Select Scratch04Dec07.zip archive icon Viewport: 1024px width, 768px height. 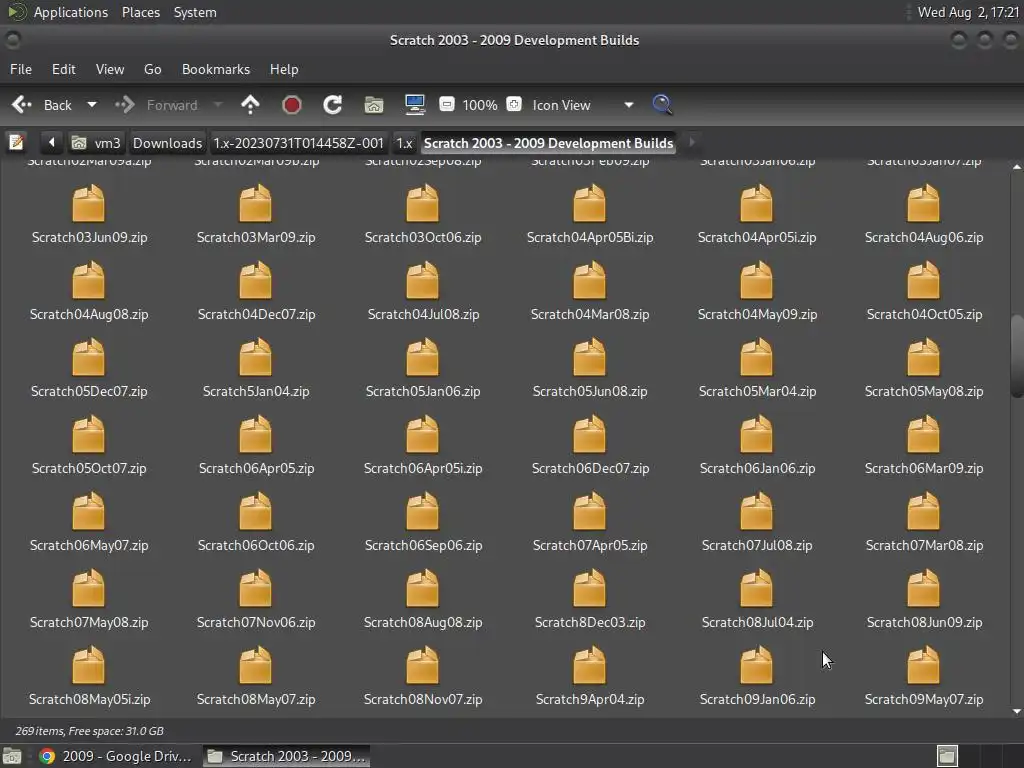[255, 281]
